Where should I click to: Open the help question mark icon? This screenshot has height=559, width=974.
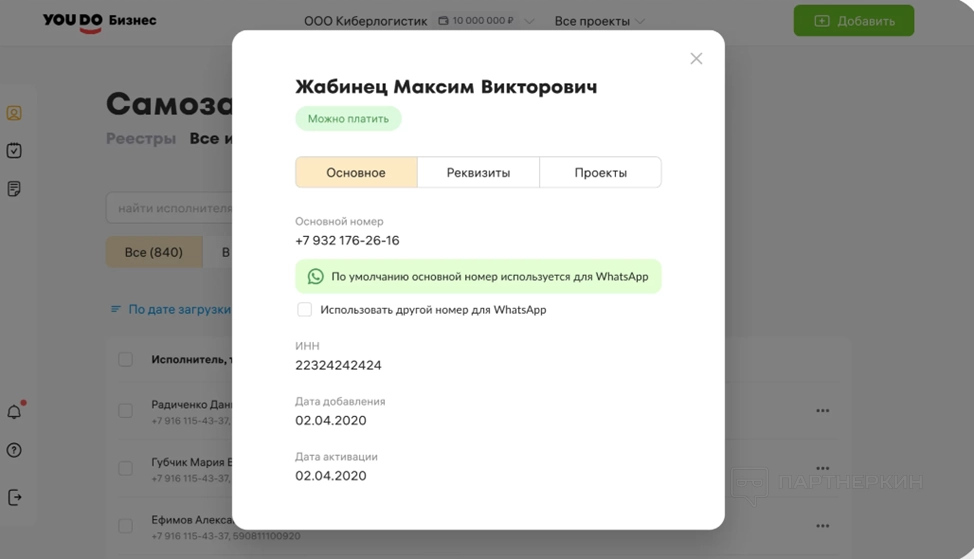pyautogui.click(x=14, y=450)
